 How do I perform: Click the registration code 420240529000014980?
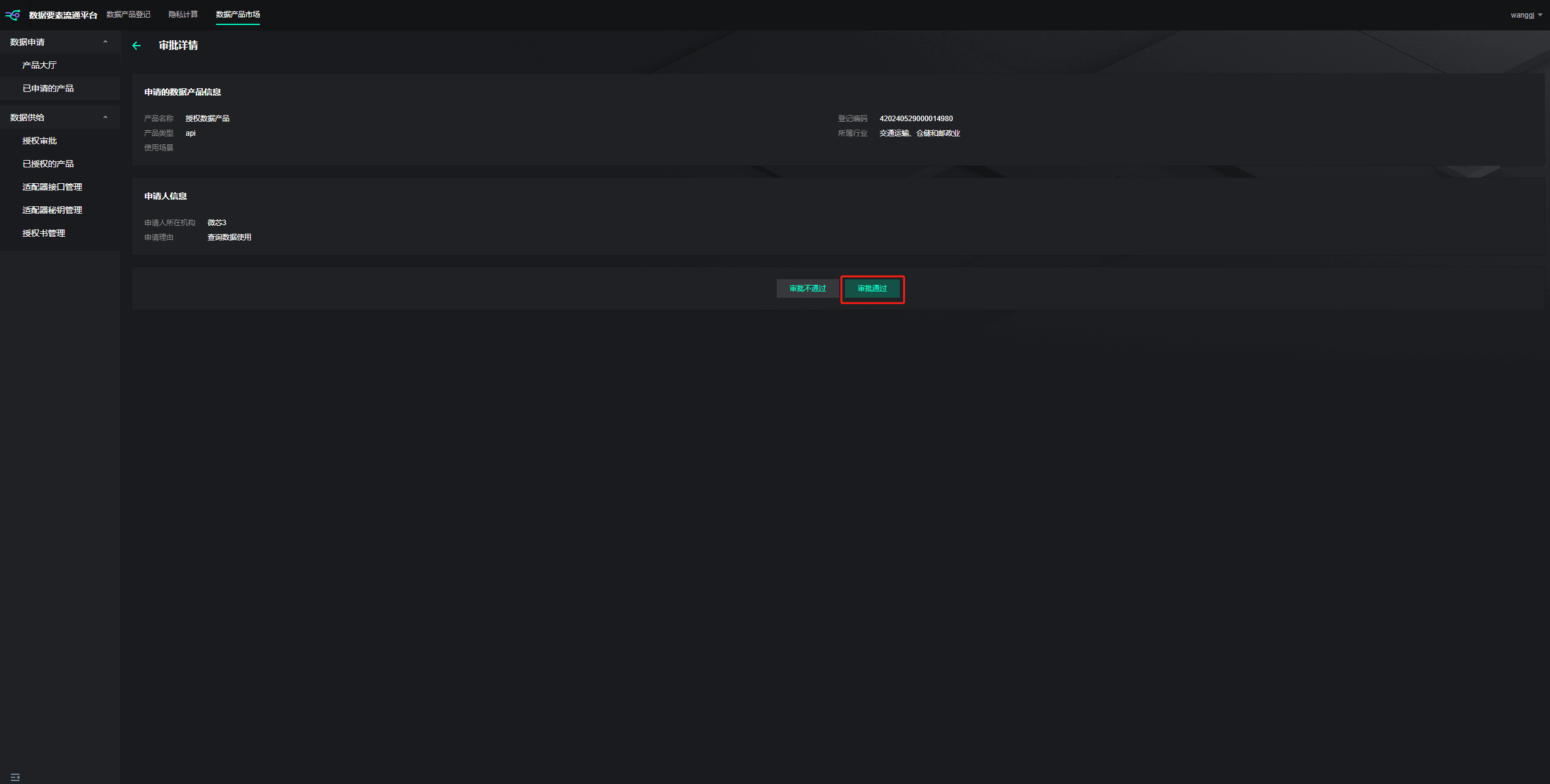coord(916,119)
